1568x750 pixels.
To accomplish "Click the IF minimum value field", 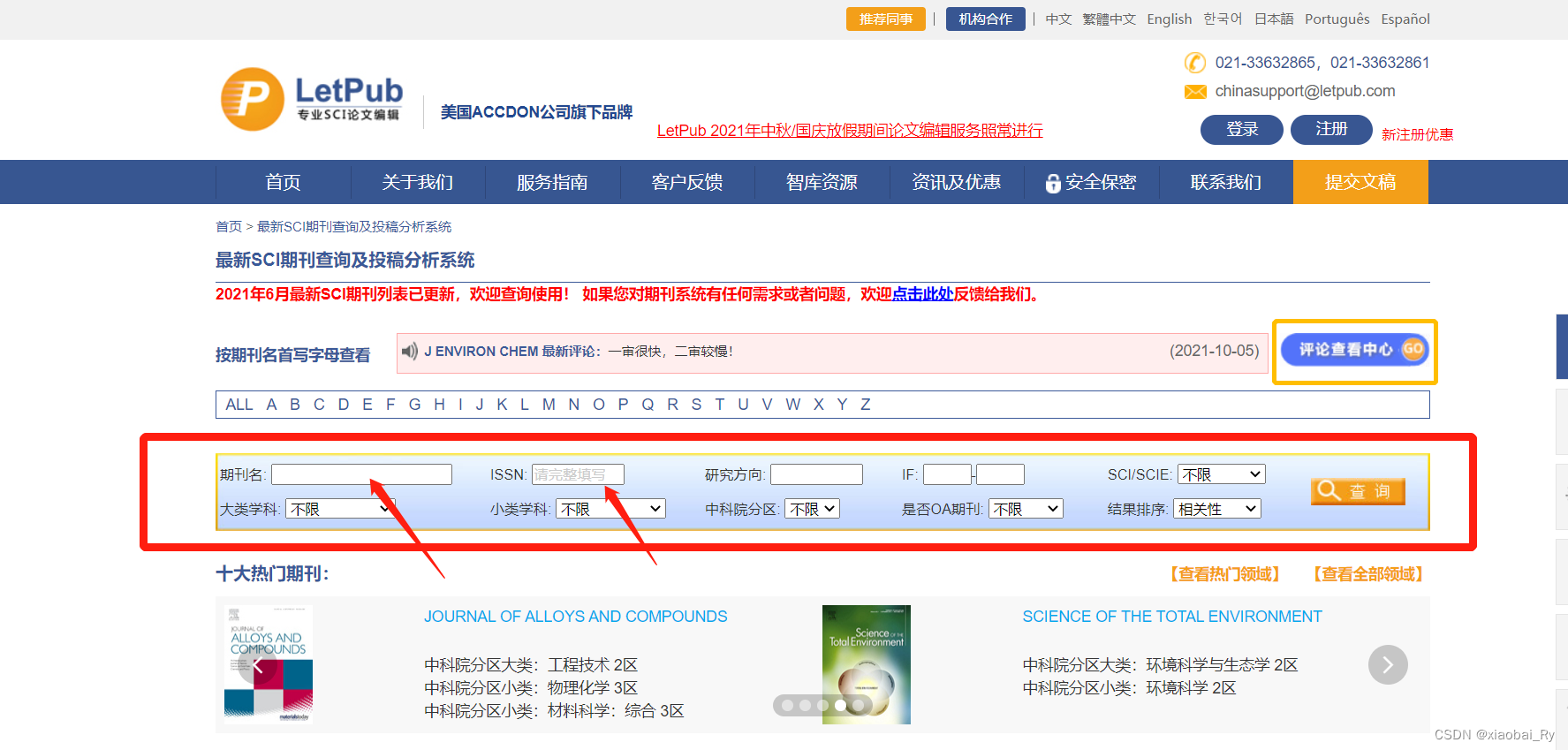I will pyautogui.click(x=947, y=474).
